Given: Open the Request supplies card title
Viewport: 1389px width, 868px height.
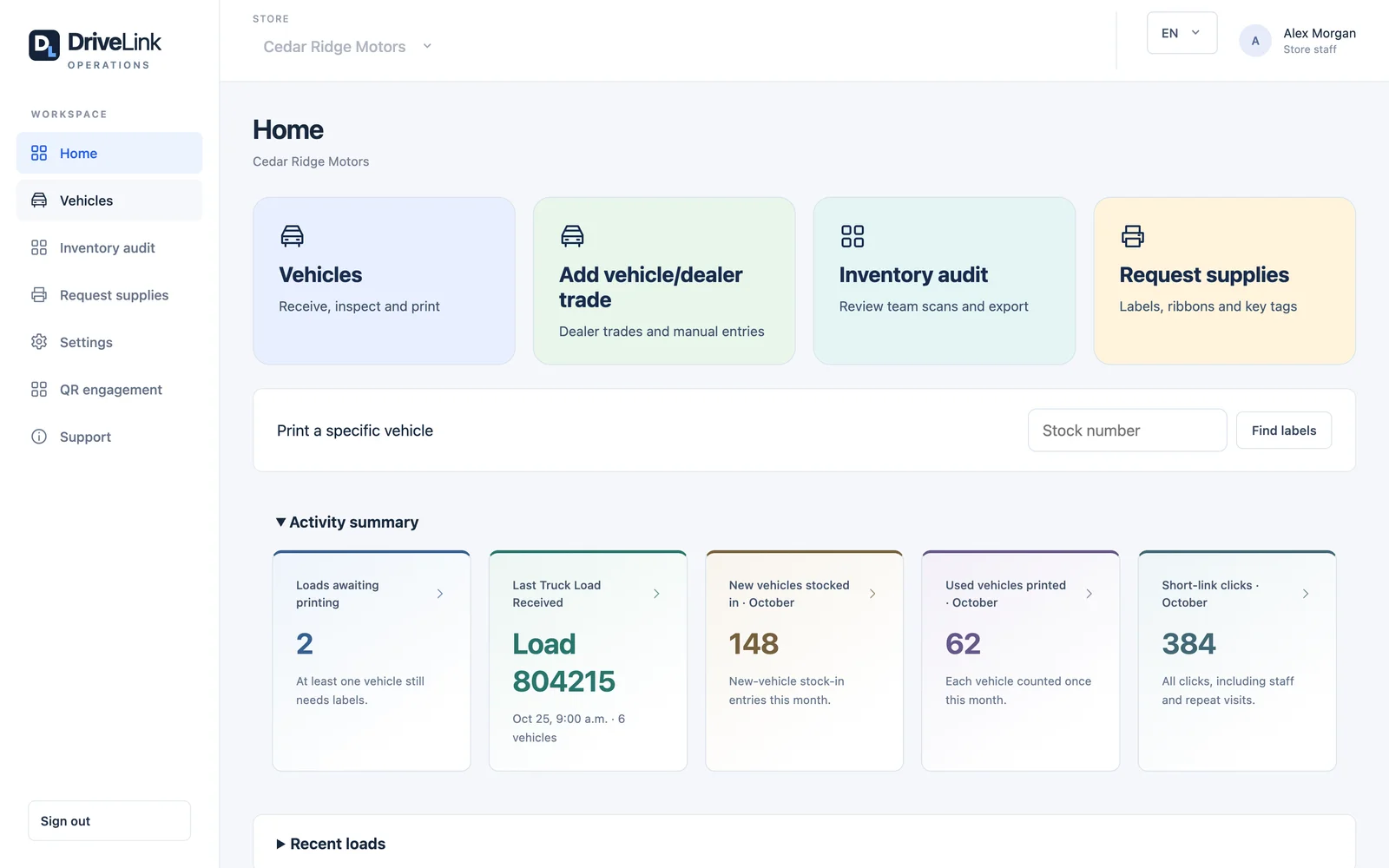Looking at the screenshot, I should 1204,275.
